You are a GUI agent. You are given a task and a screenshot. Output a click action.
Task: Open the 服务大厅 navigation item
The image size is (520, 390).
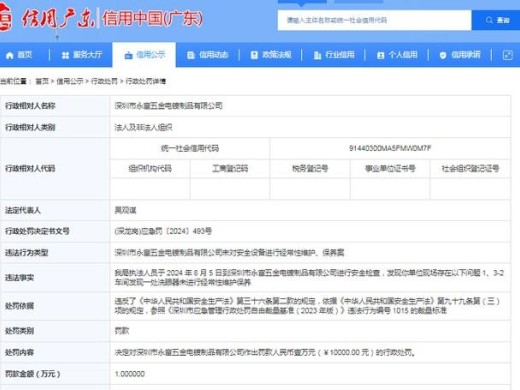point(82,55)
